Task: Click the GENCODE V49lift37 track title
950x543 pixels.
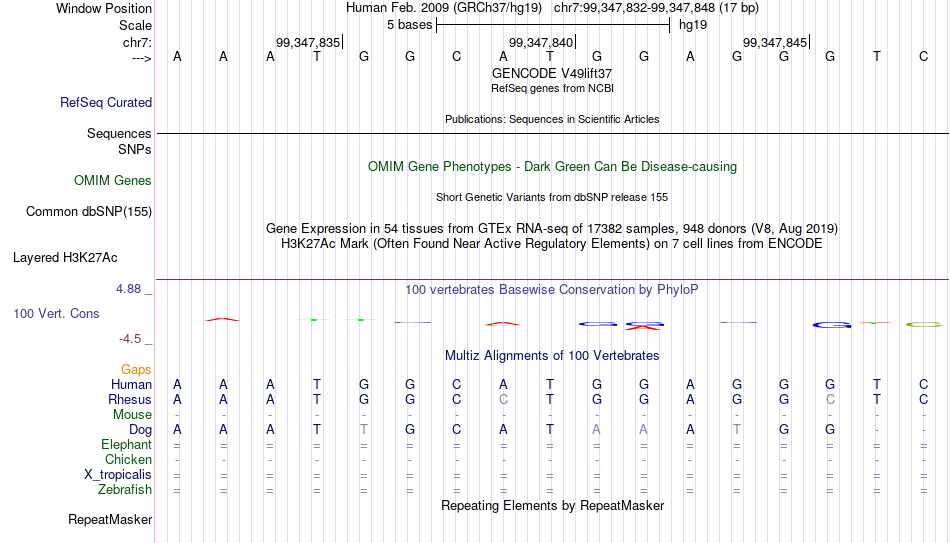Action: 552,73
